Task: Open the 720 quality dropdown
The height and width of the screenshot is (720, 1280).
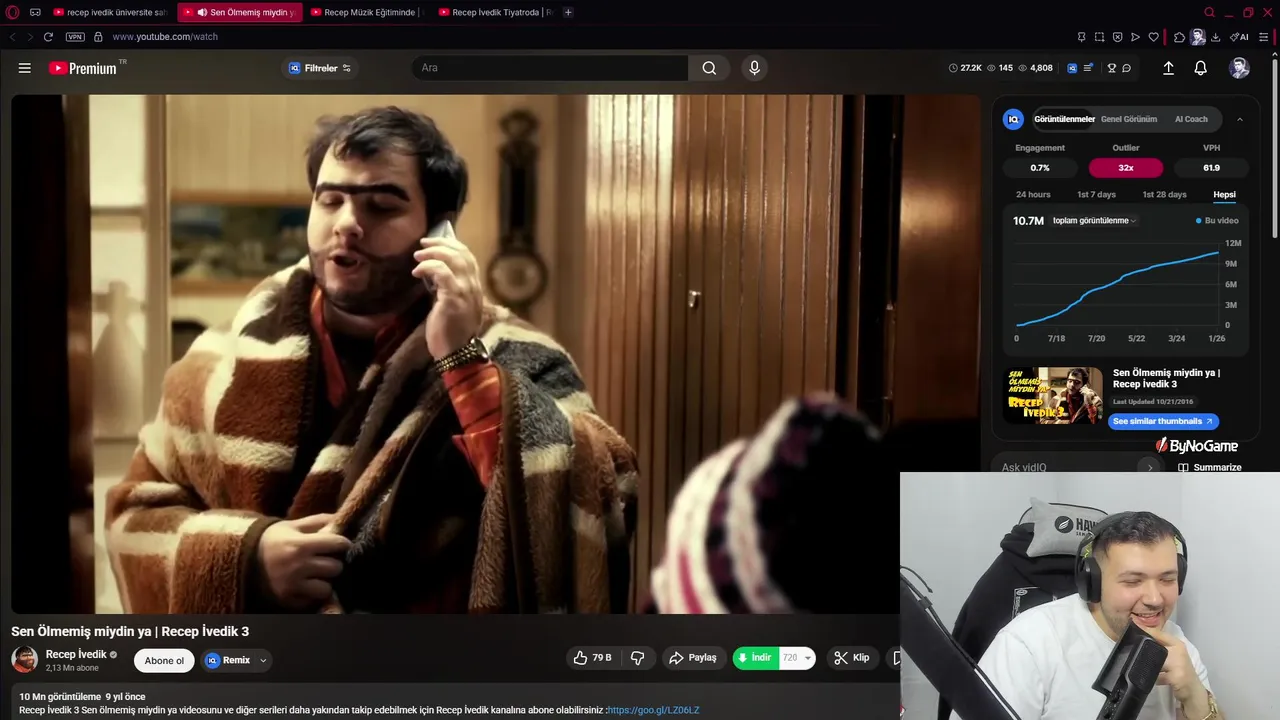Action: (797, 658)
